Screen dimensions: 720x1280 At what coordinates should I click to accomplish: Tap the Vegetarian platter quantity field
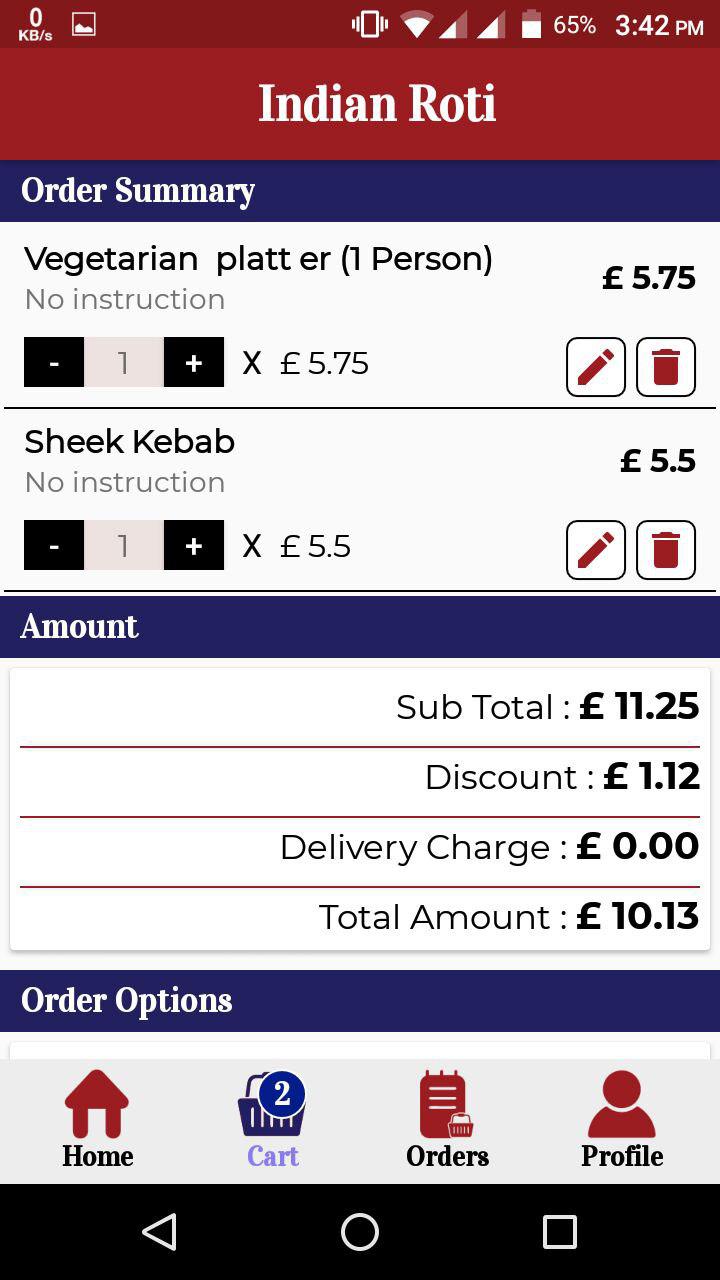pos(124,363)
